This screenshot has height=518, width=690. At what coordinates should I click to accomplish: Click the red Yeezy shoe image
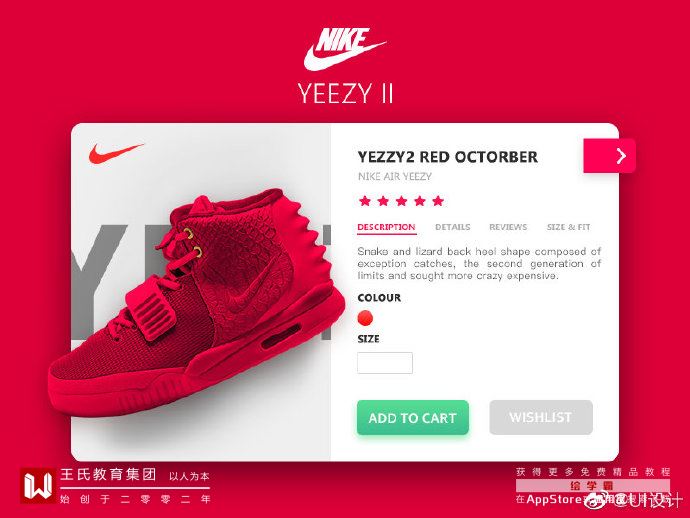(197, 303)
